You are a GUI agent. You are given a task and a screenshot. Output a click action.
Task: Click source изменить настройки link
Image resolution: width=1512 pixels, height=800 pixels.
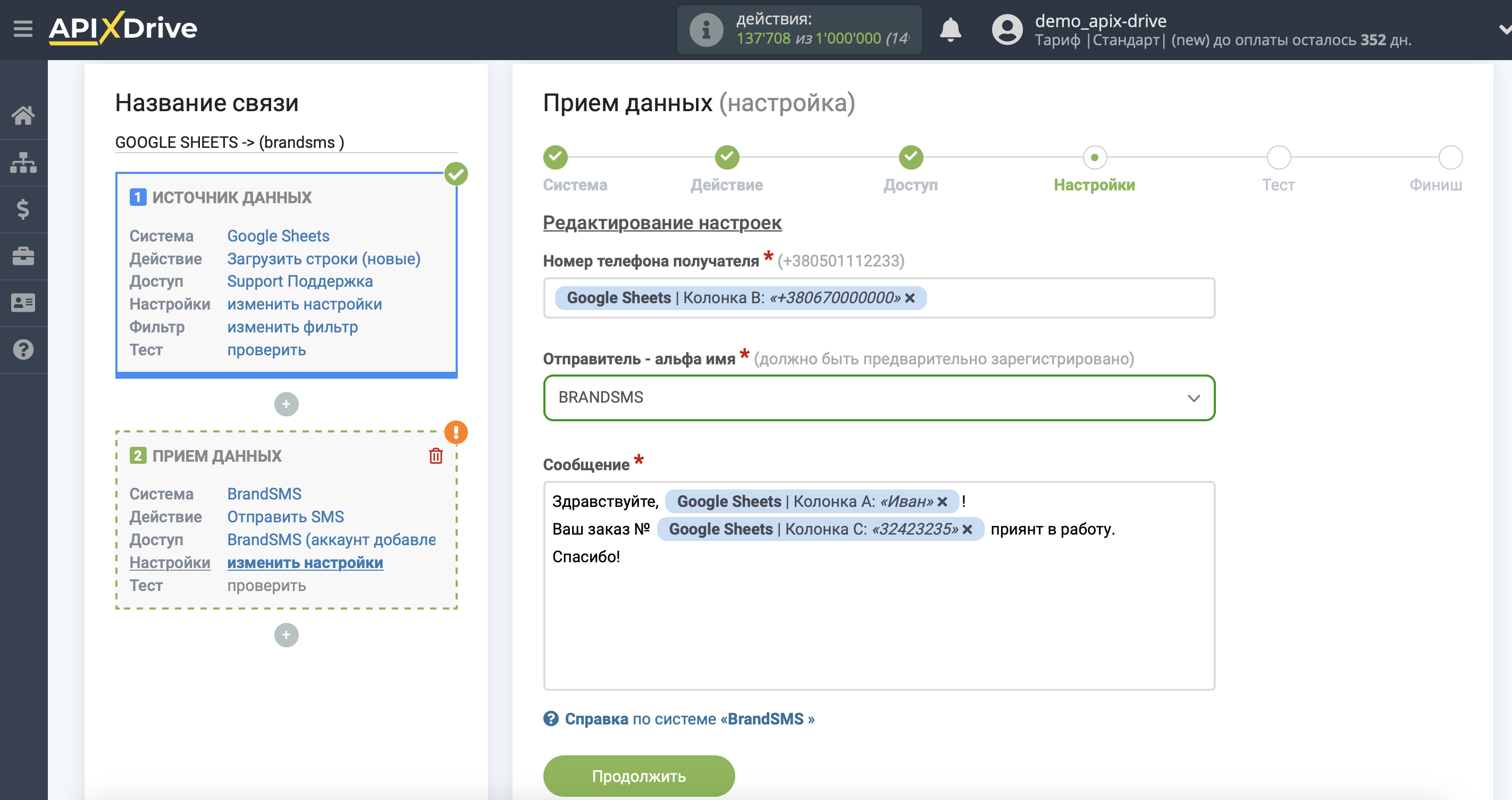coord(305,304)
